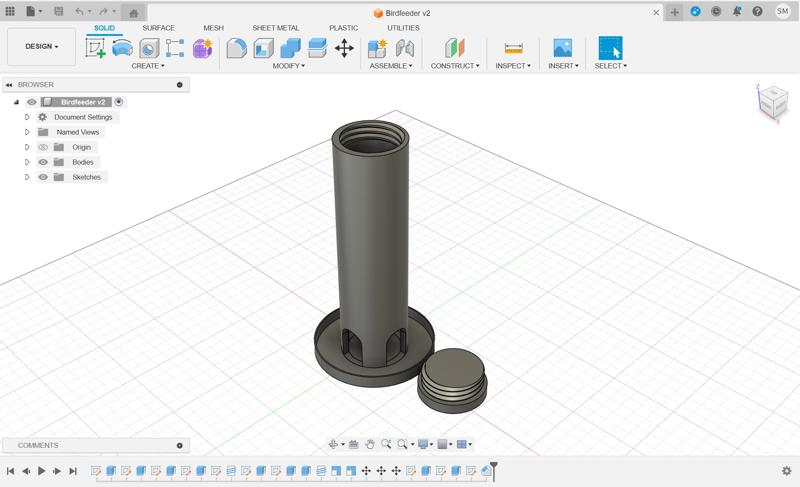This screenshot has width=800, height=487.
Task: Expand the Document Settings tree node
Action: pos(28,117)
